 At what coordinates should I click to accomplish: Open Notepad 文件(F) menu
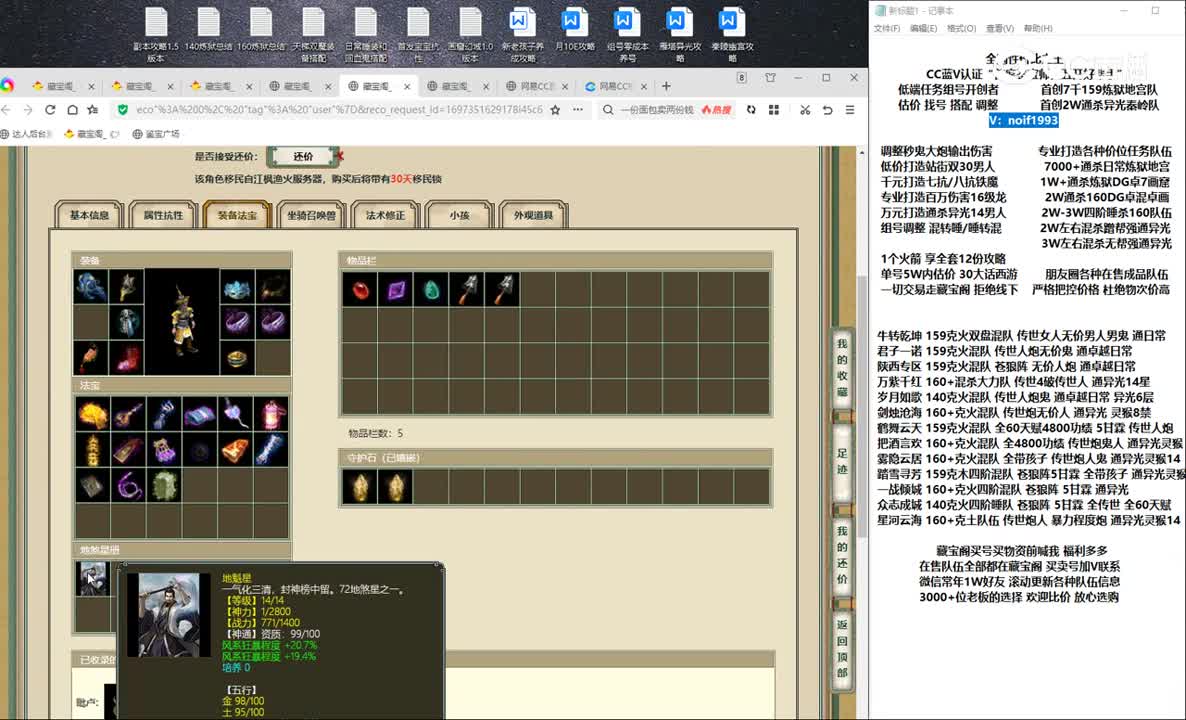coord(886,29)
